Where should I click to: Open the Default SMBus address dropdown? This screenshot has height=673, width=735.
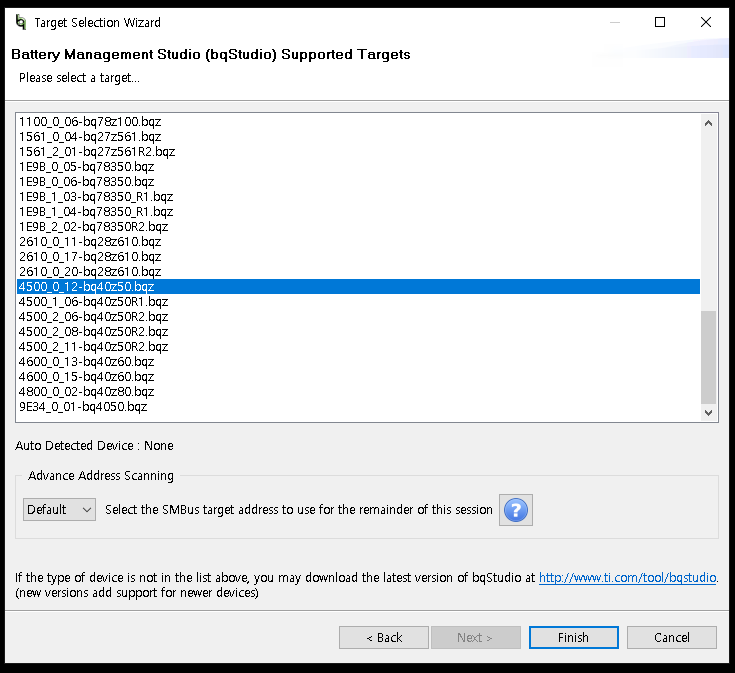60,509
